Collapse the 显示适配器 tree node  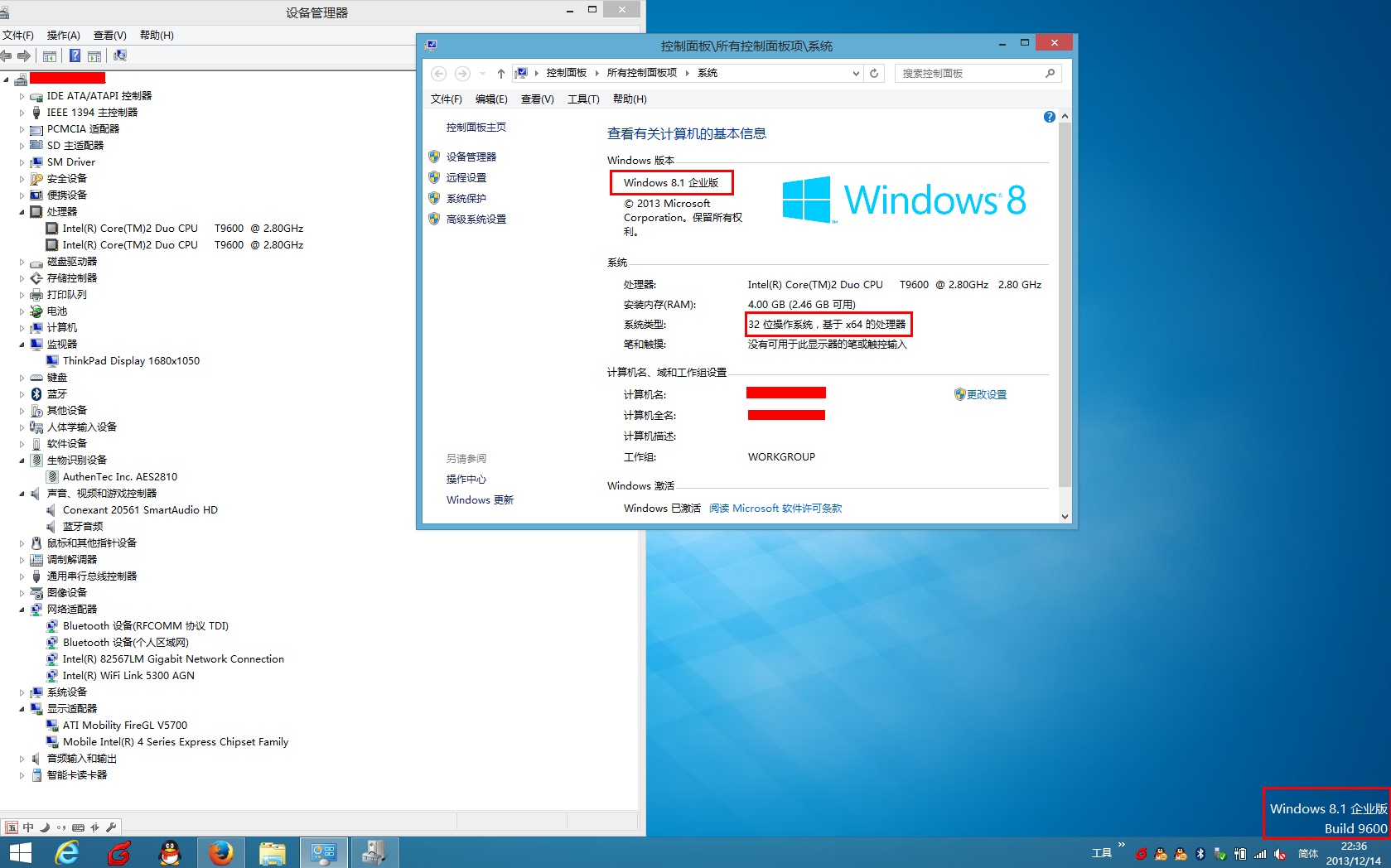(22, 709)
